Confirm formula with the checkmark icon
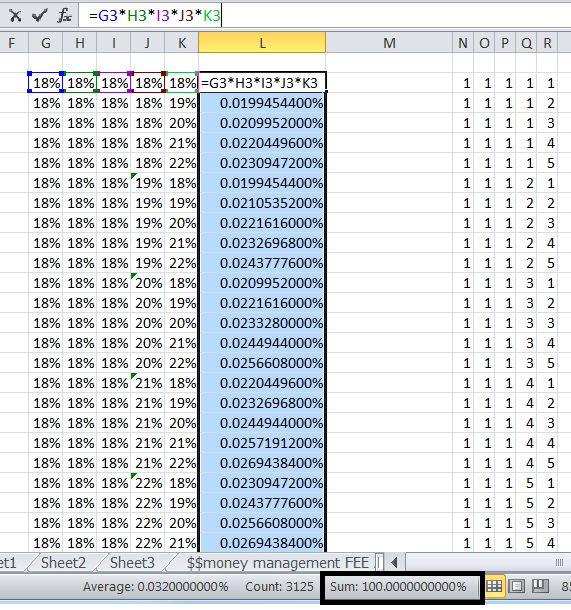This screenshot has width=571, height=610. (x=39, y=16)
